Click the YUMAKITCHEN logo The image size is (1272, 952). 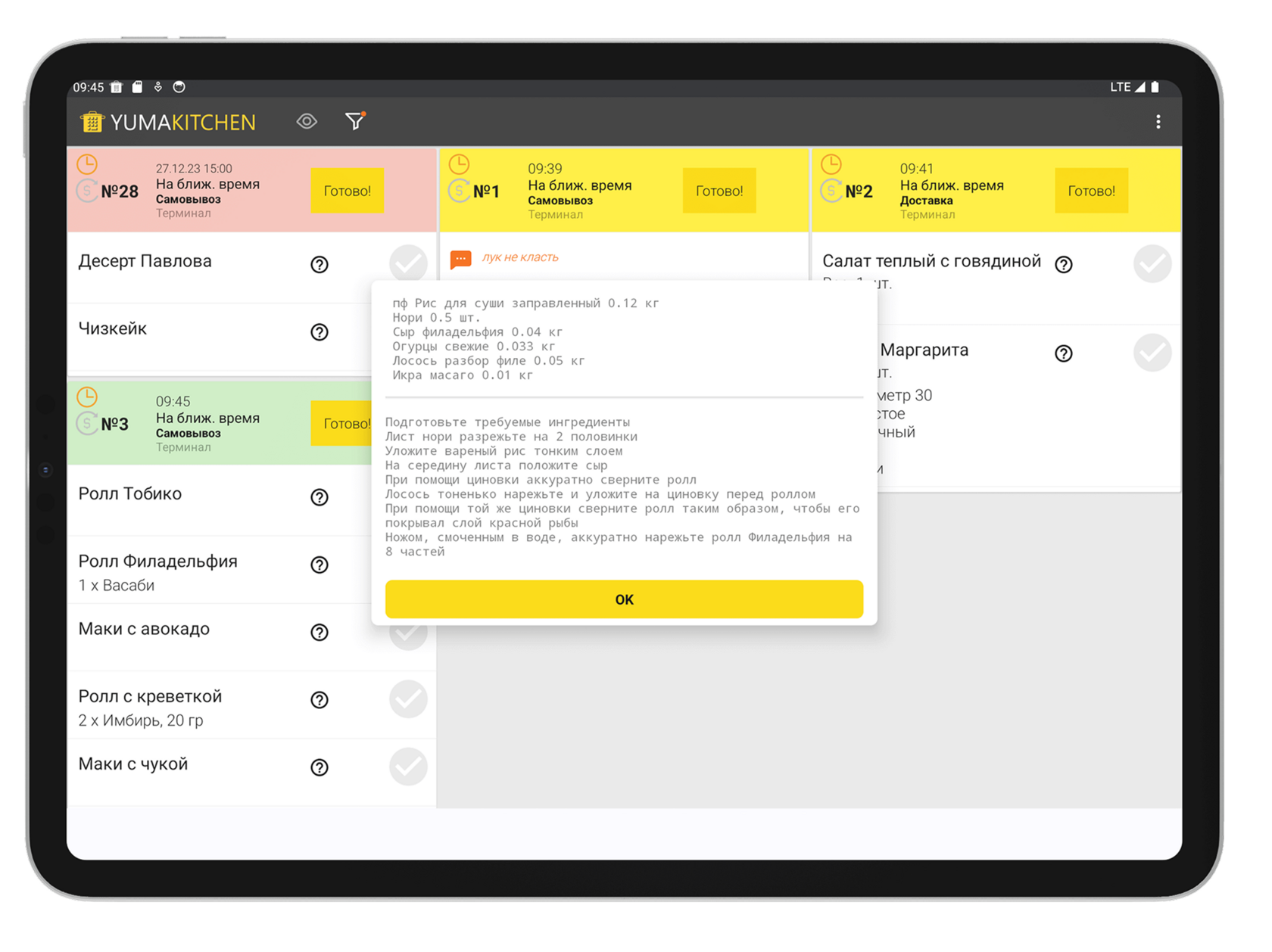168,122
